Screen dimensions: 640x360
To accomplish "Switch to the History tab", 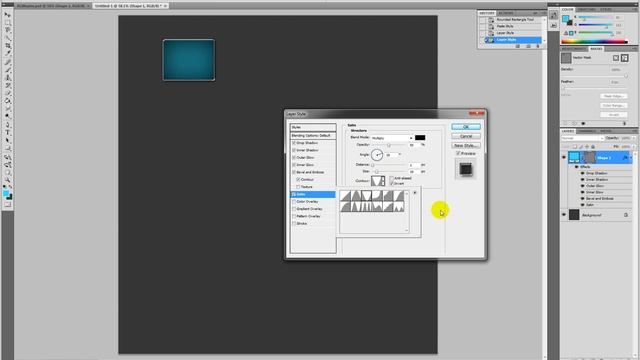I will (x=487, y=13).
